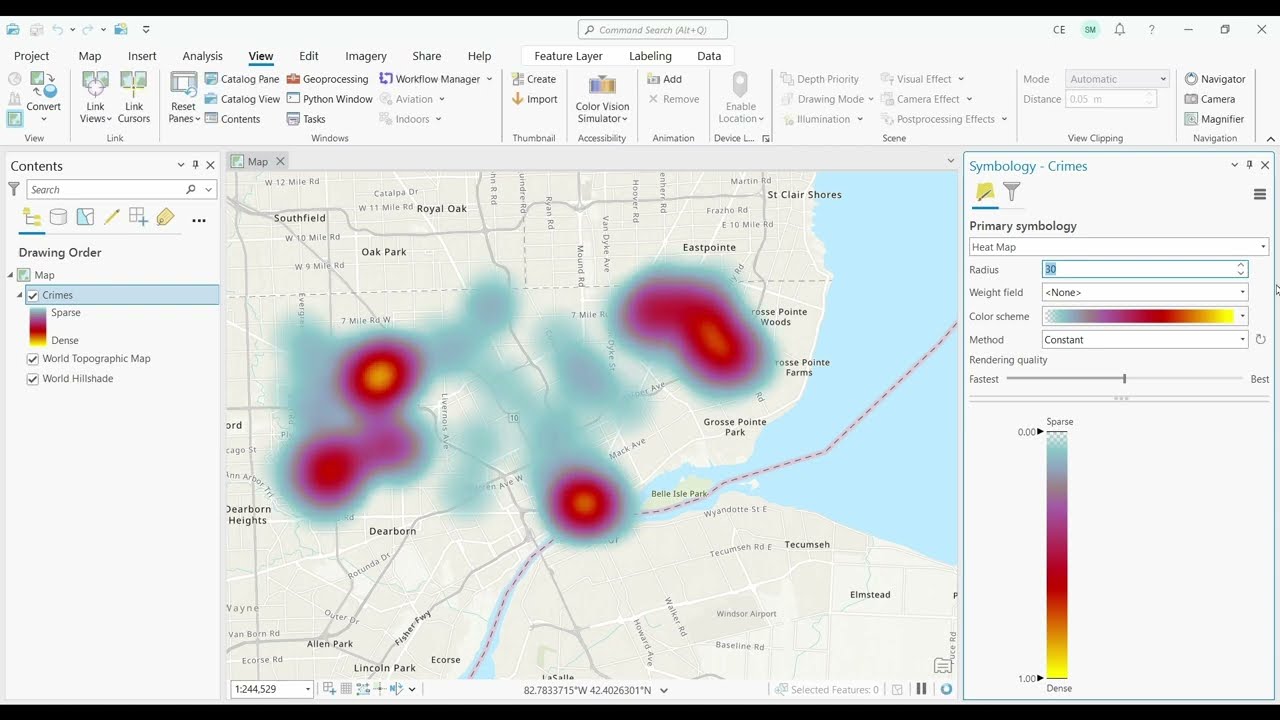Click the Command Search box

point(652,30)
